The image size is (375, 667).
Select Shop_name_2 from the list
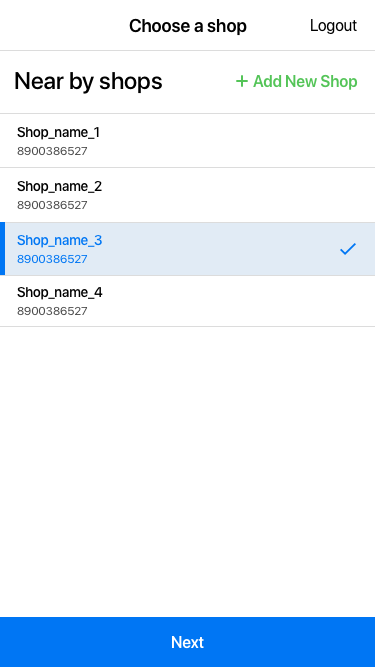[x=188, y=195]
